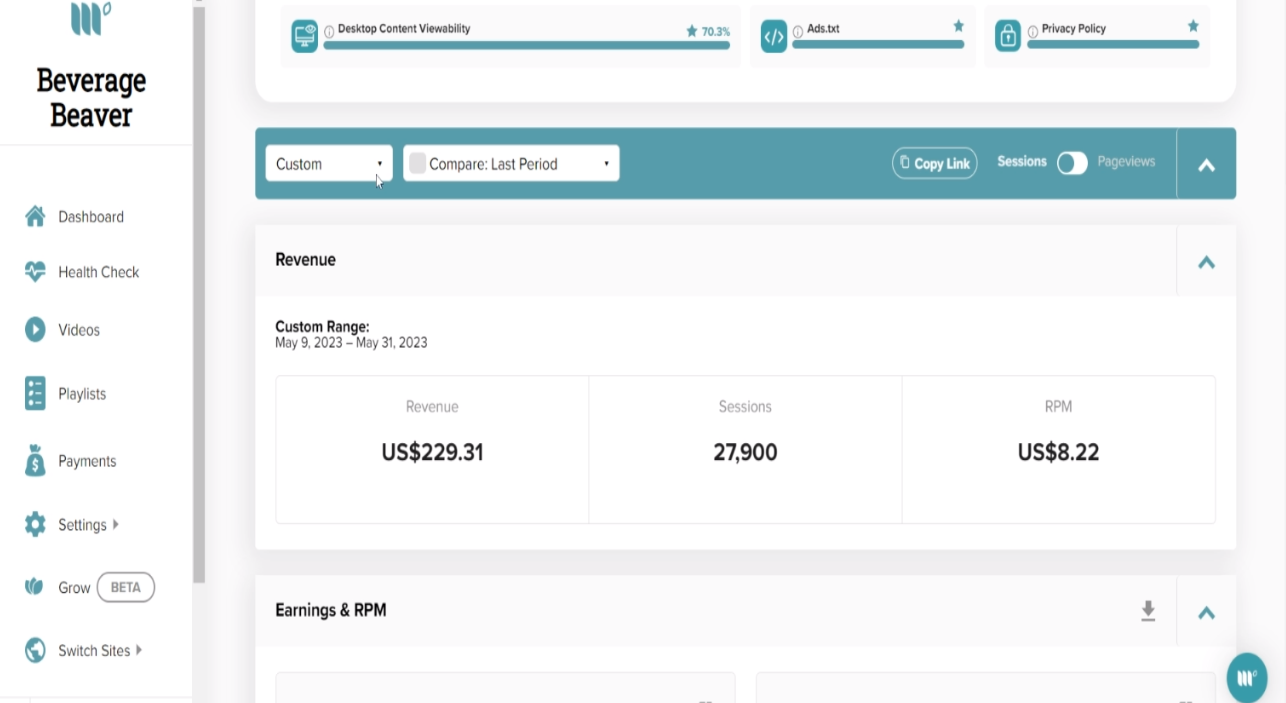Open the Custom date range dropdown
This screenshot has width=1286, height=703.
click(x=329, y=163)
